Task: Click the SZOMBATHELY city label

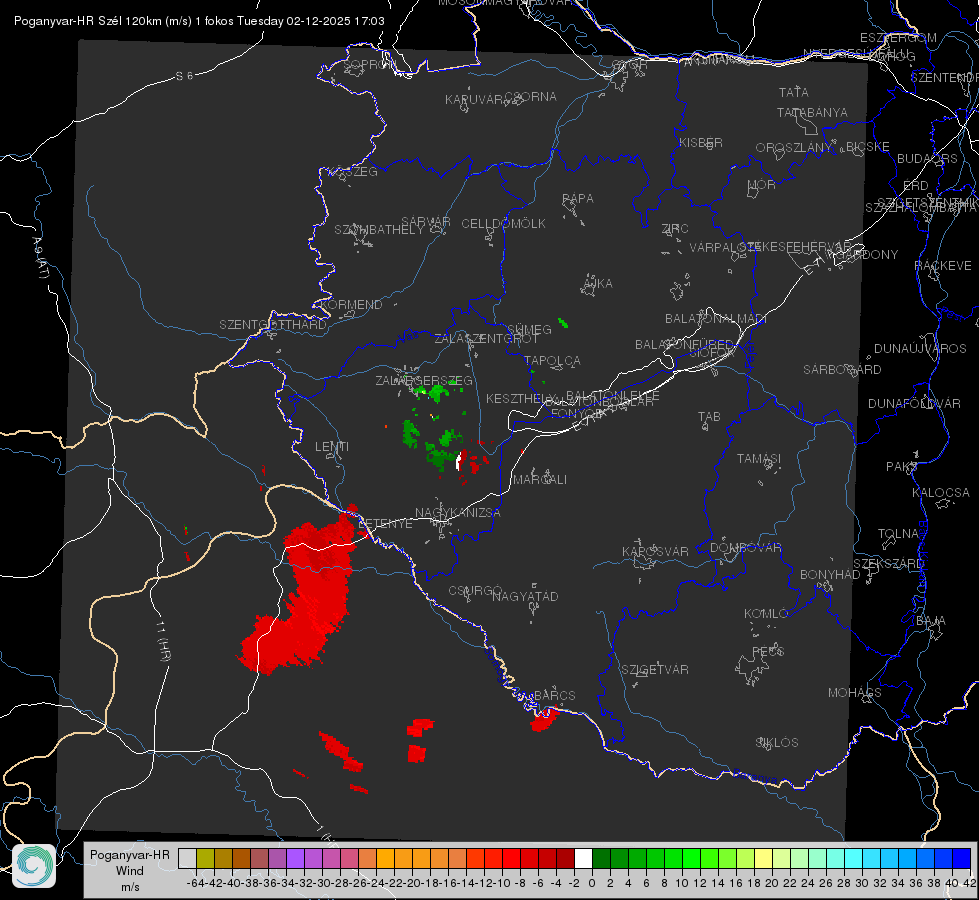Action: [379, 230]
